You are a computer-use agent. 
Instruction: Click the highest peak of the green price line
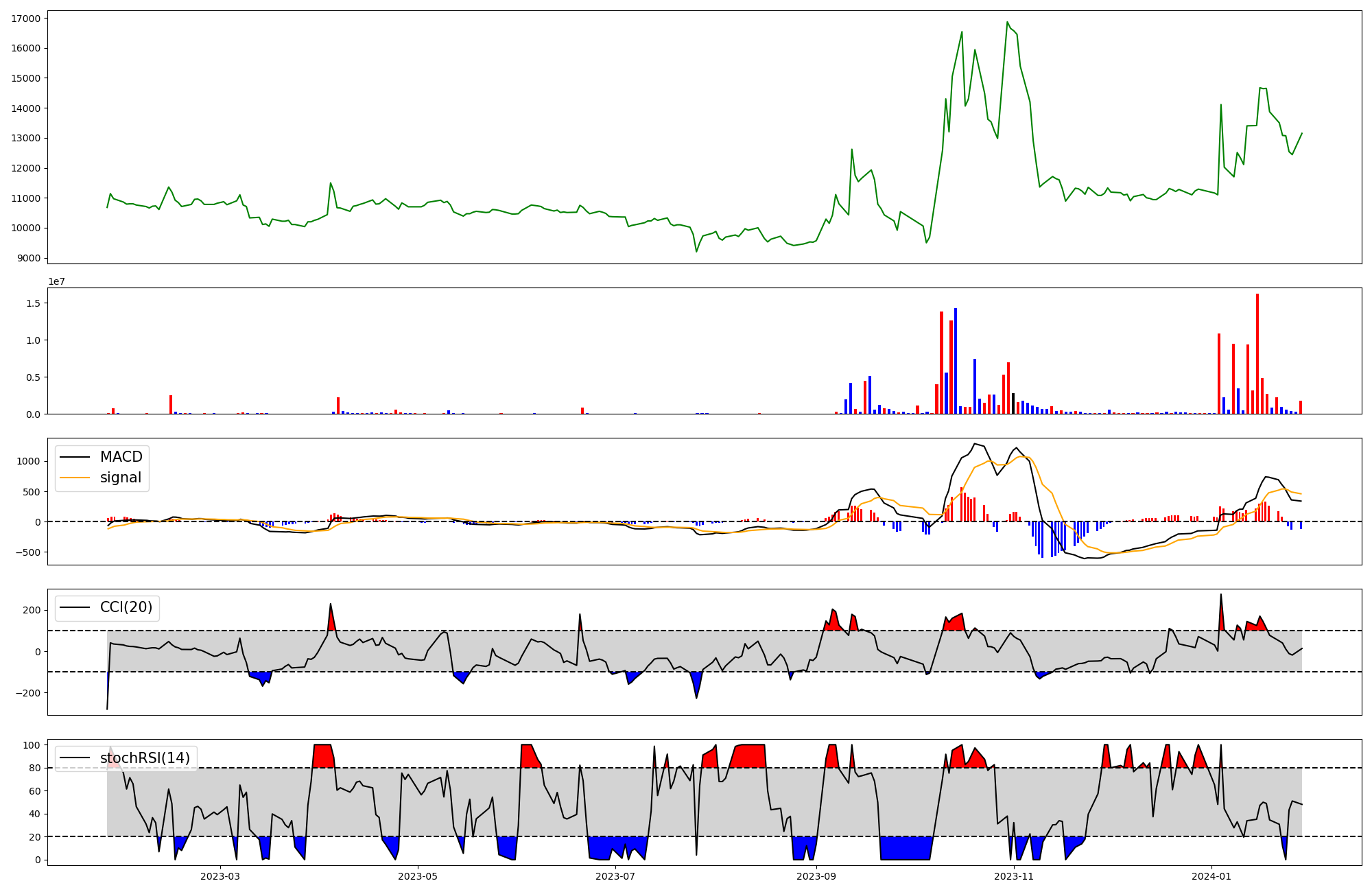(x=1007, y=22)
